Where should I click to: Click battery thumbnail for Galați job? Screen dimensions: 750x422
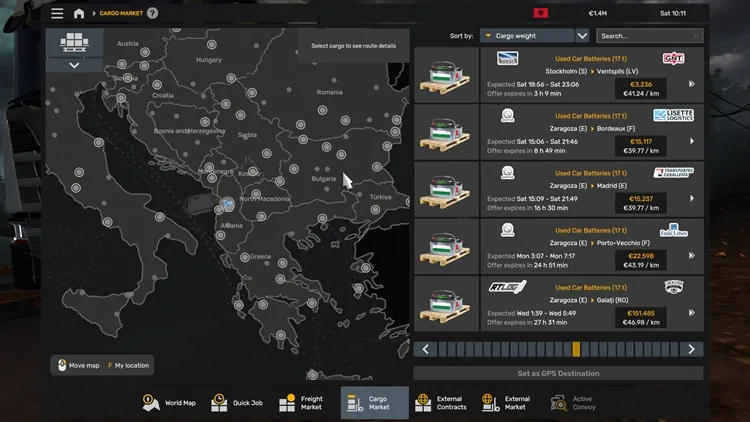[x=446, y=304]
